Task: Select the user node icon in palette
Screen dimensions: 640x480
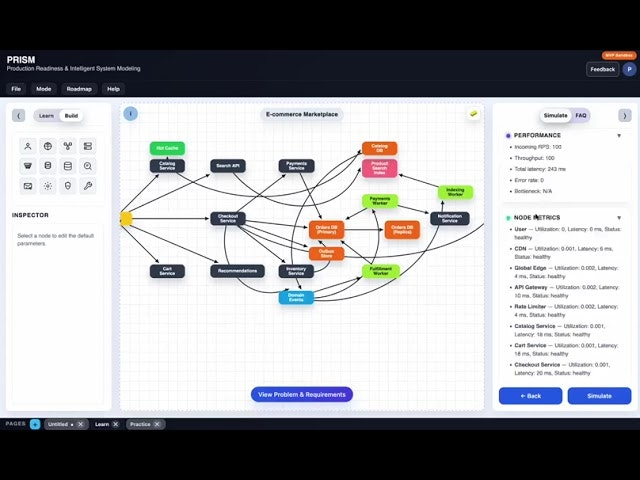Action: (x=28, y=146)
